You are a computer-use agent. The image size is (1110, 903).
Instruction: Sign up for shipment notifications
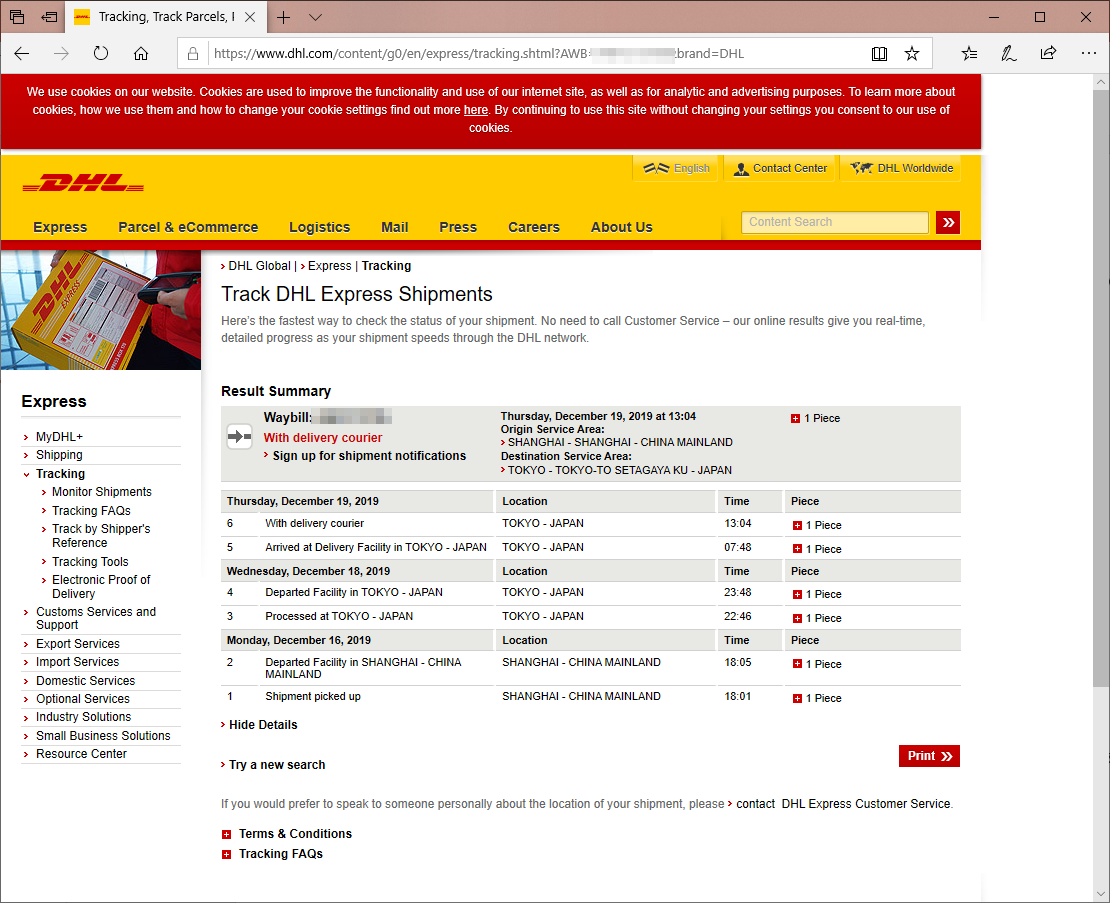coord(369,456)
